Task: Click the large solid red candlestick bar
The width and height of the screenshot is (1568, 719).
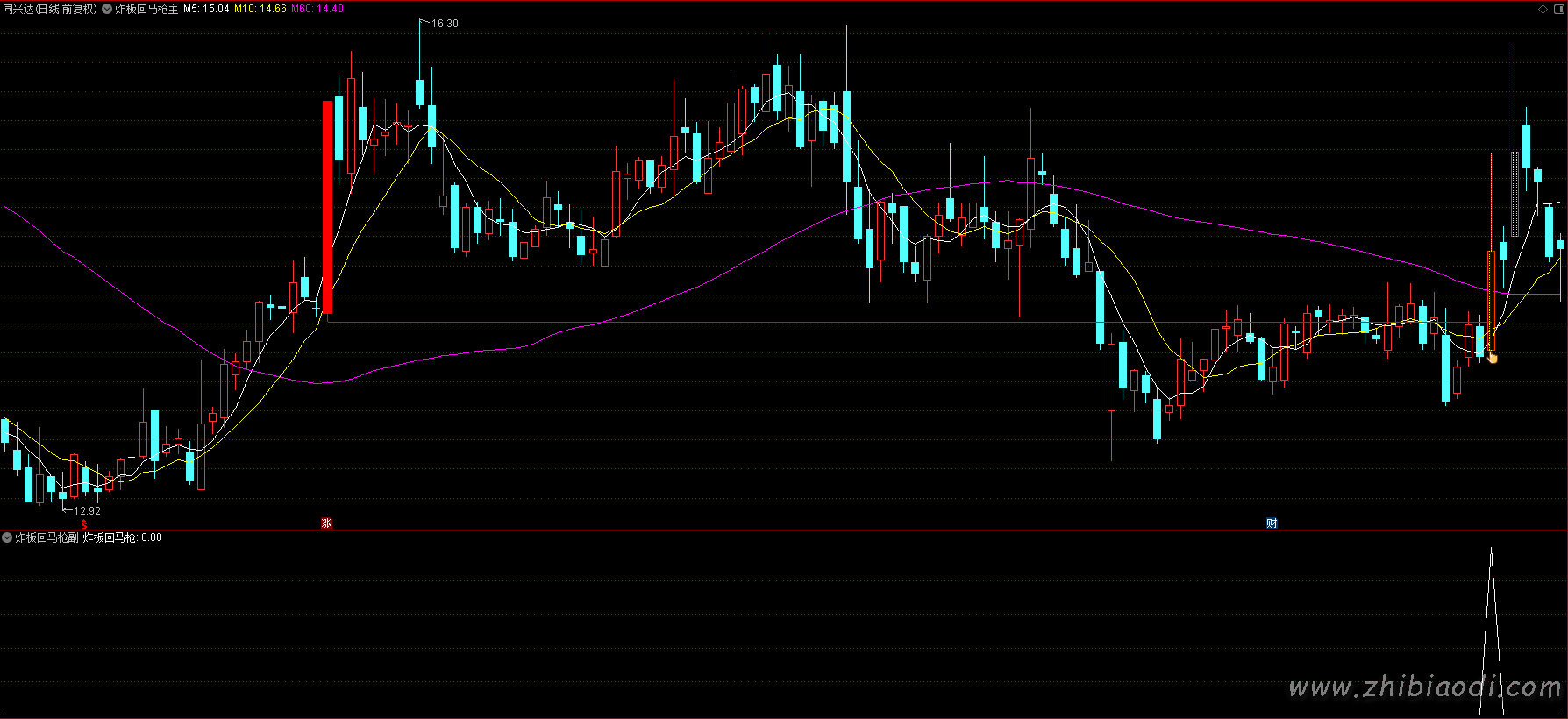Action: (x=328, y=206)
